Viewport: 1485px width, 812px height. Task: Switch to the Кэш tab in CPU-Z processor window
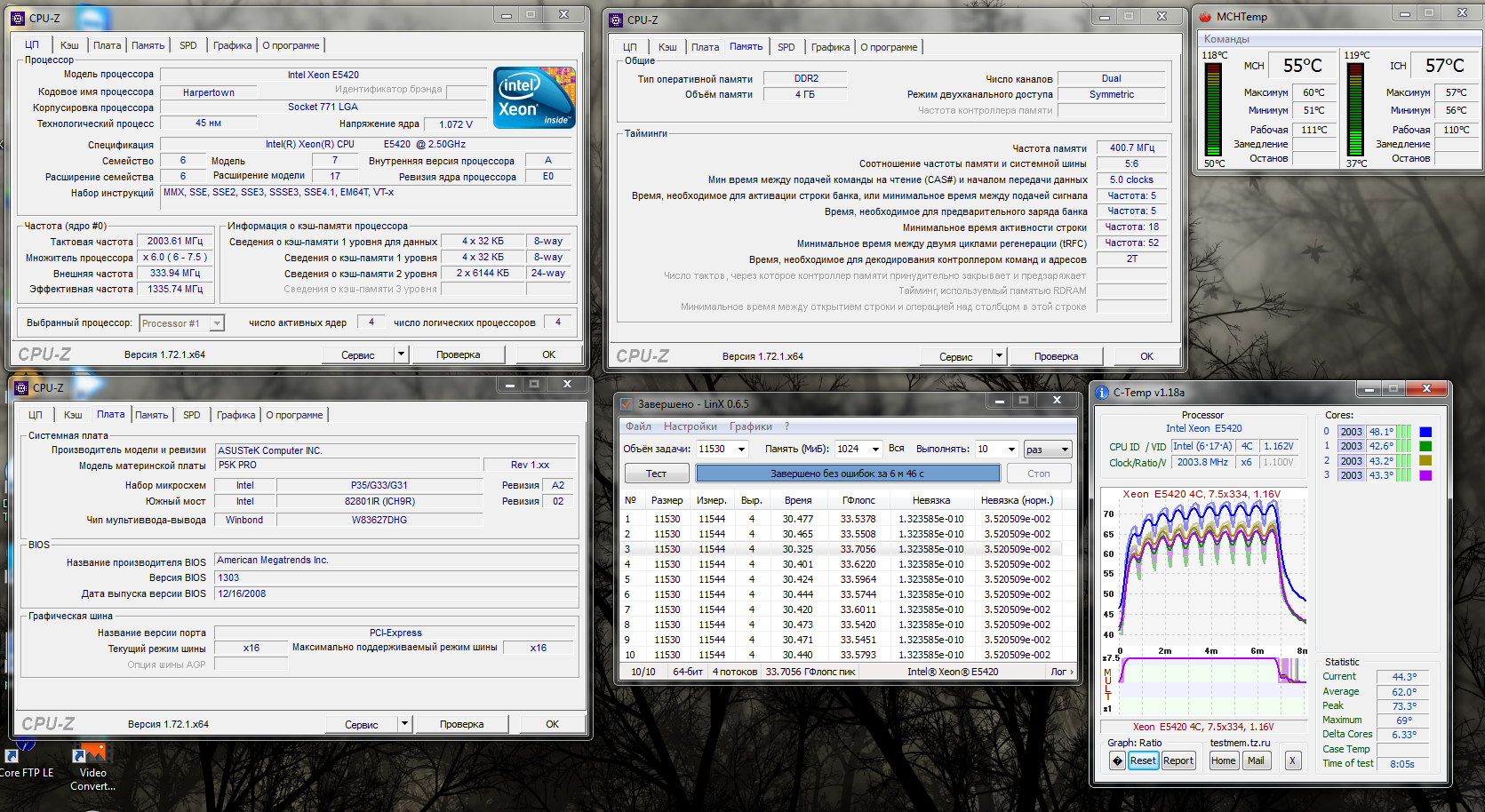pos(69,45)
